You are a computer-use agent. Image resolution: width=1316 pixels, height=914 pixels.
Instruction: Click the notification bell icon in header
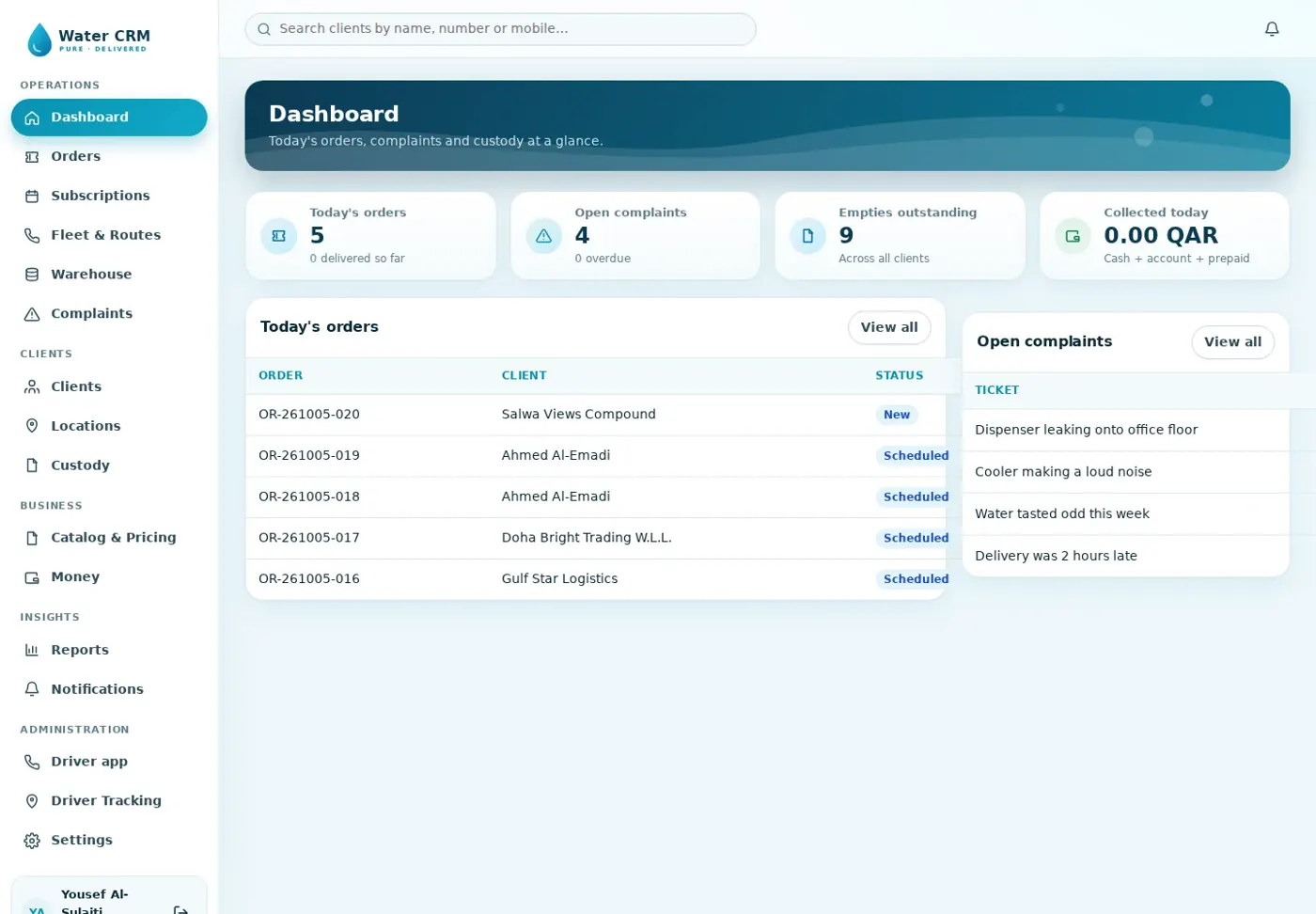1272,29
